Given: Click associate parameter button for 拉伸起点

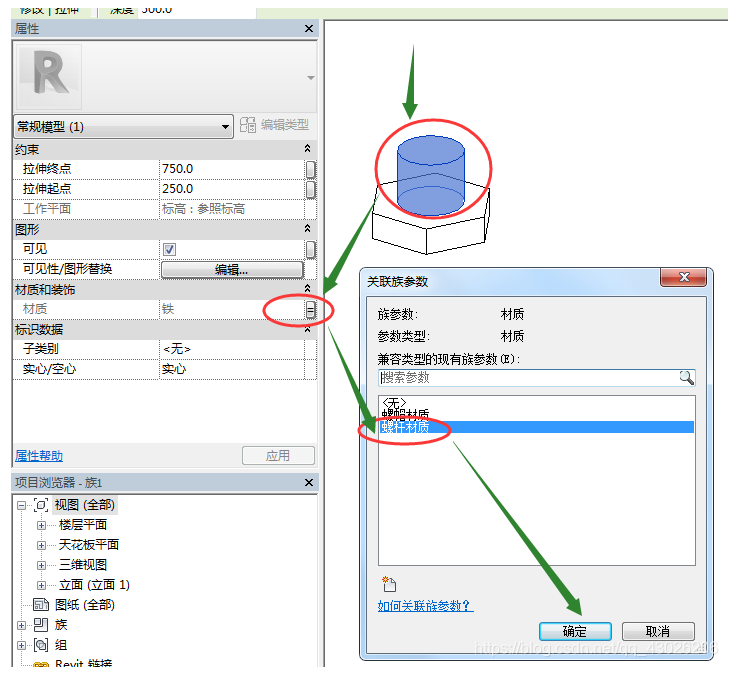Looking at the screenshot, I should pyautogui.click(x=311, y=189).
